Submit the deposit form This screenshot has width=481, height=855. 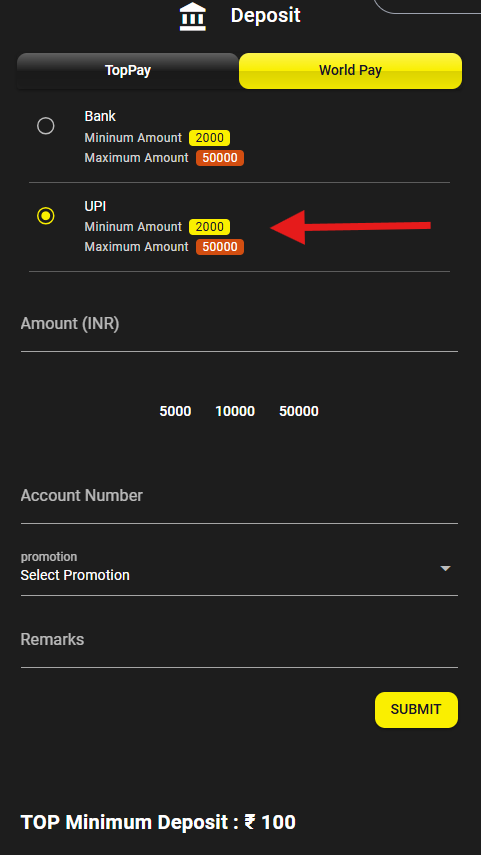416,709
